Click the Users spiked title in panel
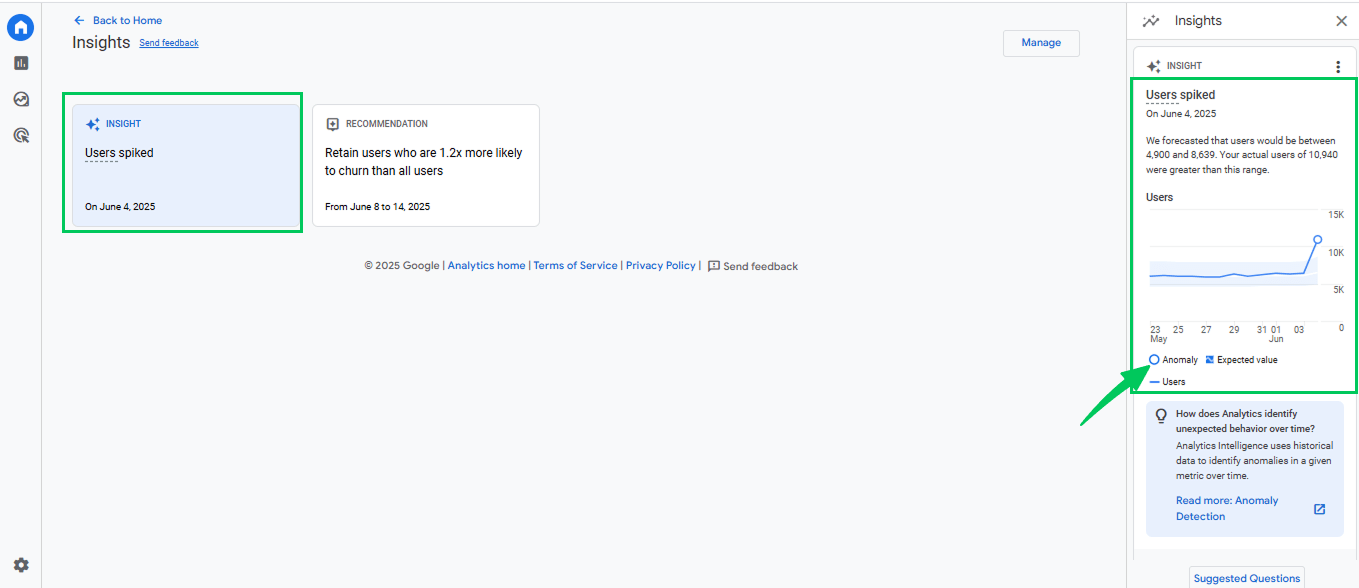 (x=1180, y=95)
